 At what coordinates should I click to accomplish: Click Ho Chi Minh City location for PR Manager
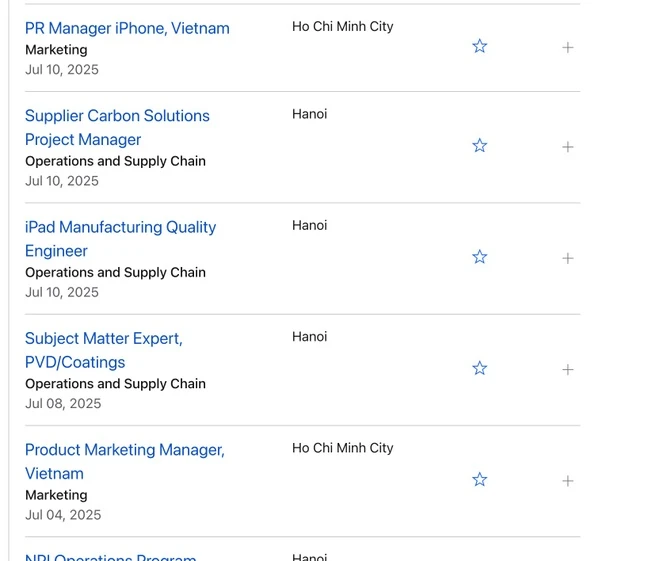342,26
